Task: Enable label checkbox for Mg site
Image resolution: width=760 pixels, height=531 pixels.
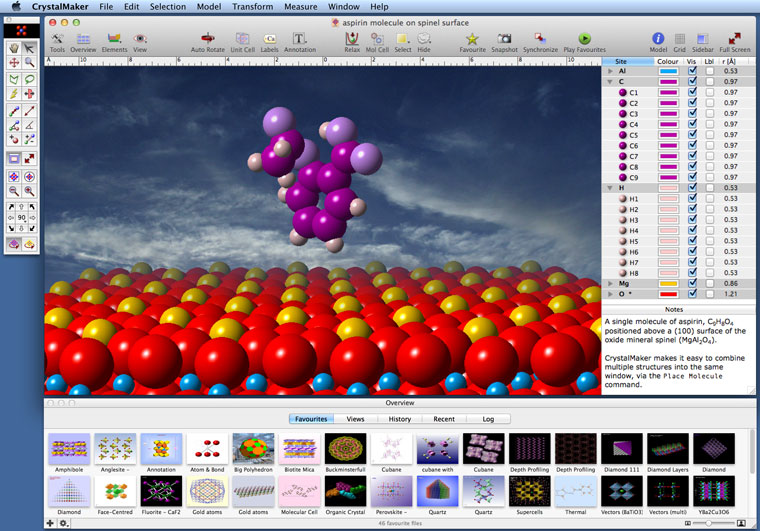Action: 710,283
